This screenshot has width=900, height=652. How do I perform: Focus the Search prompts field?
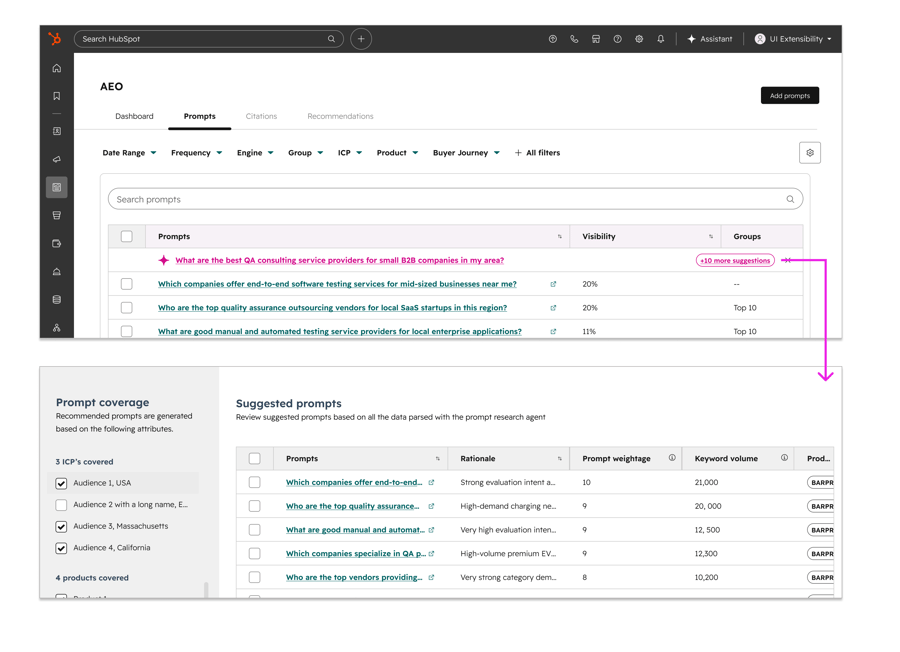[x=455, y=199]
